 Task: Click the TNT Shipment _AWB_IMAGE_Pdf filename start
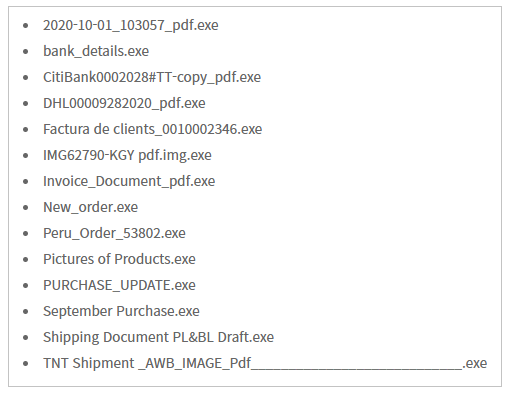click(147, 363)
